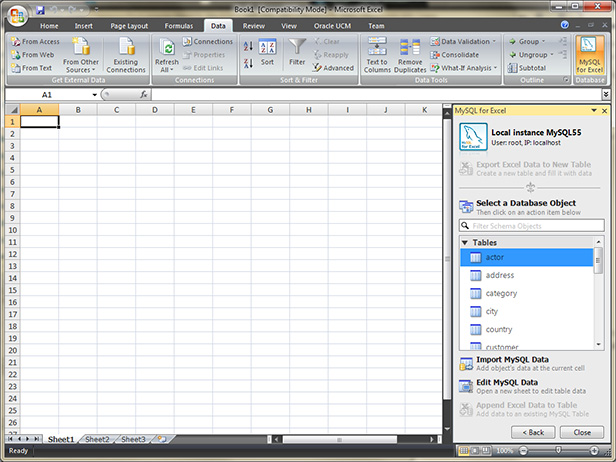
Task: Open Consolidate tool
Action: pyautogui.click(x=455, y=55)
